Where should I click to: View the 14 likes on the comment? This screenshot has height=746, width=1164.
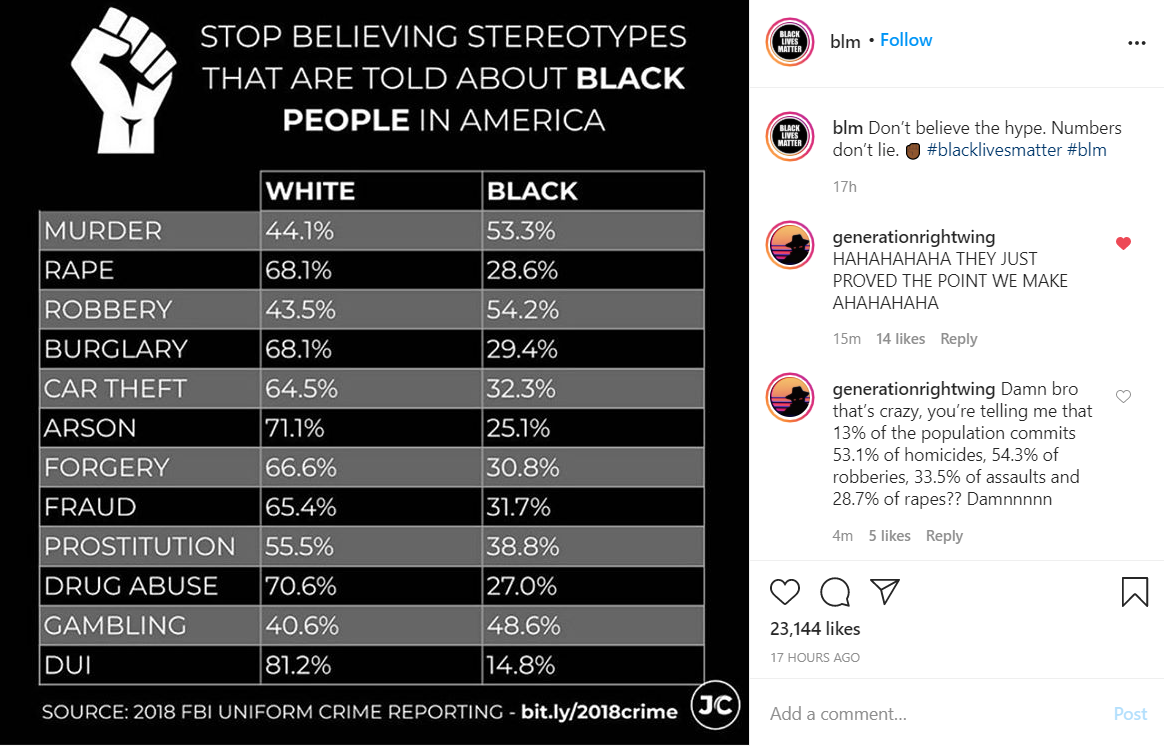click(x=900, y=338)
